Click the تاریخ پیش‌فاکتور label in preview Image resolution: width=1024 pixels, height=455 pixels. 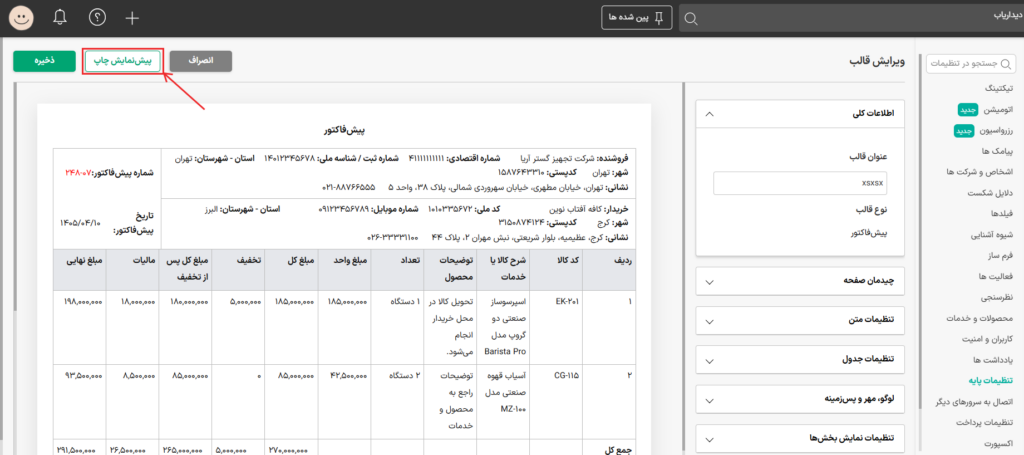click(134, 223)
